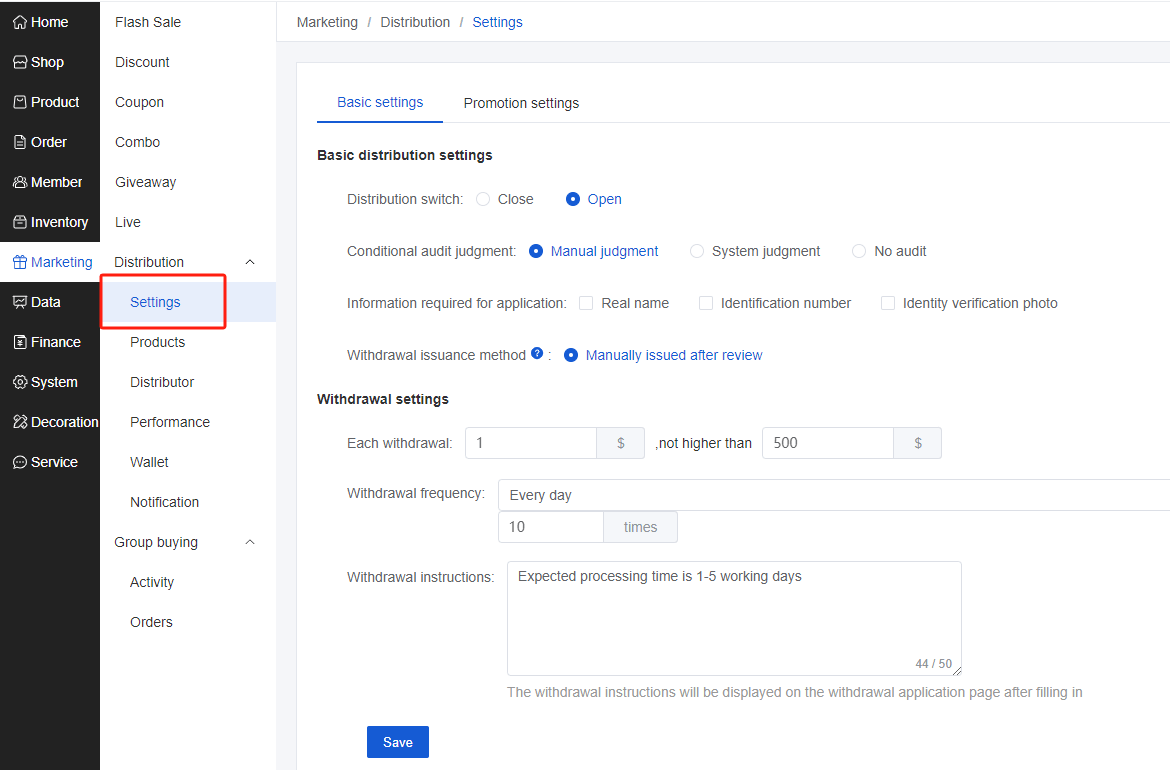This screenshot has width=1170, height=770.
Task: Open the Performance submenu item
Action: pyautogui.click(x=170, y=422)
